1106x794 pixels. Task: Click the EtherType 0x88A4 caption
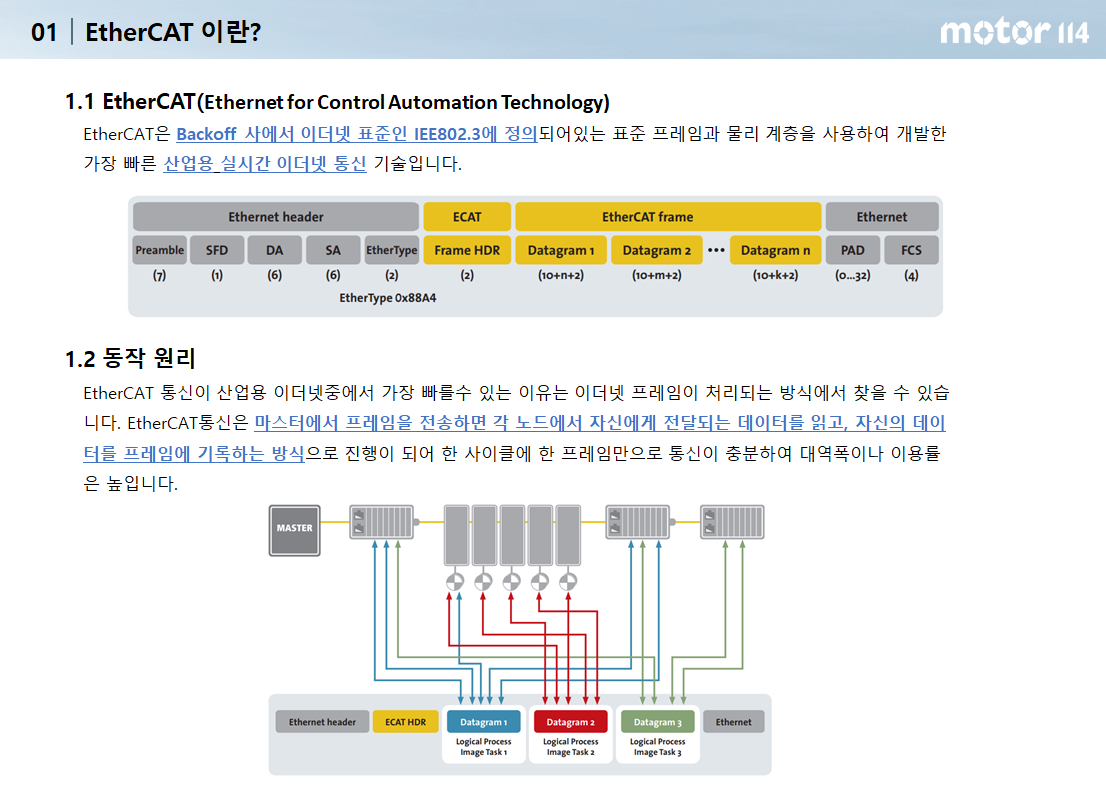[388, 298]
